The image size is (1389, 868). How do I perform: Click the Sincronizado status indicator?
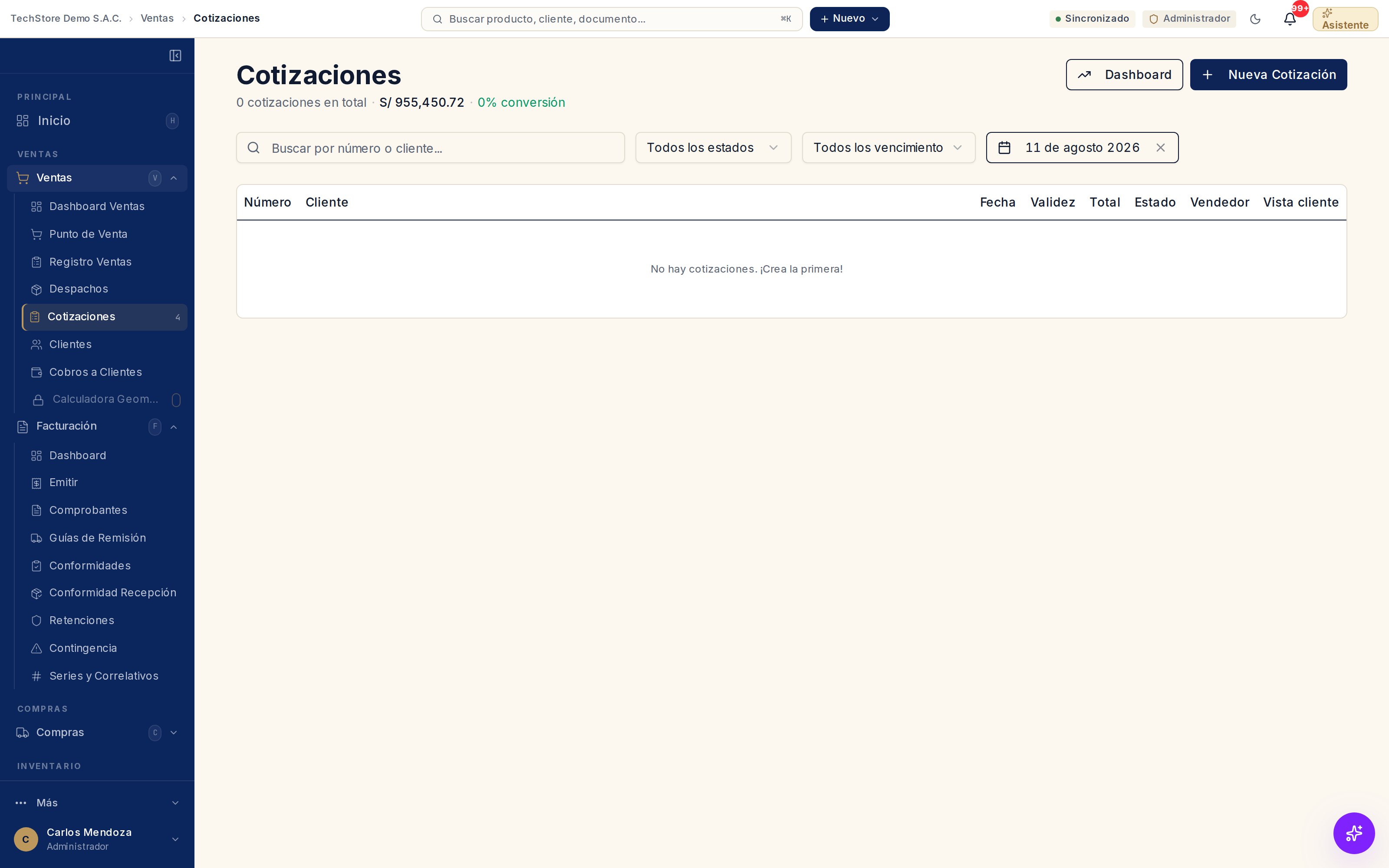tap(1092, 19)
